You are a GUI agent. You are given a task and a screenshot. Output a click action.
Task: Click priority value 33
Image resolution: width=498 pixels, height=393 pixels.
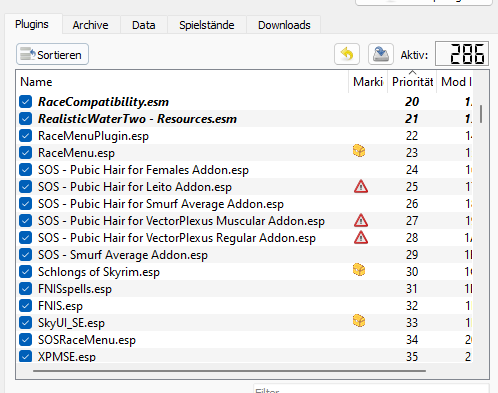pos(412,323)
